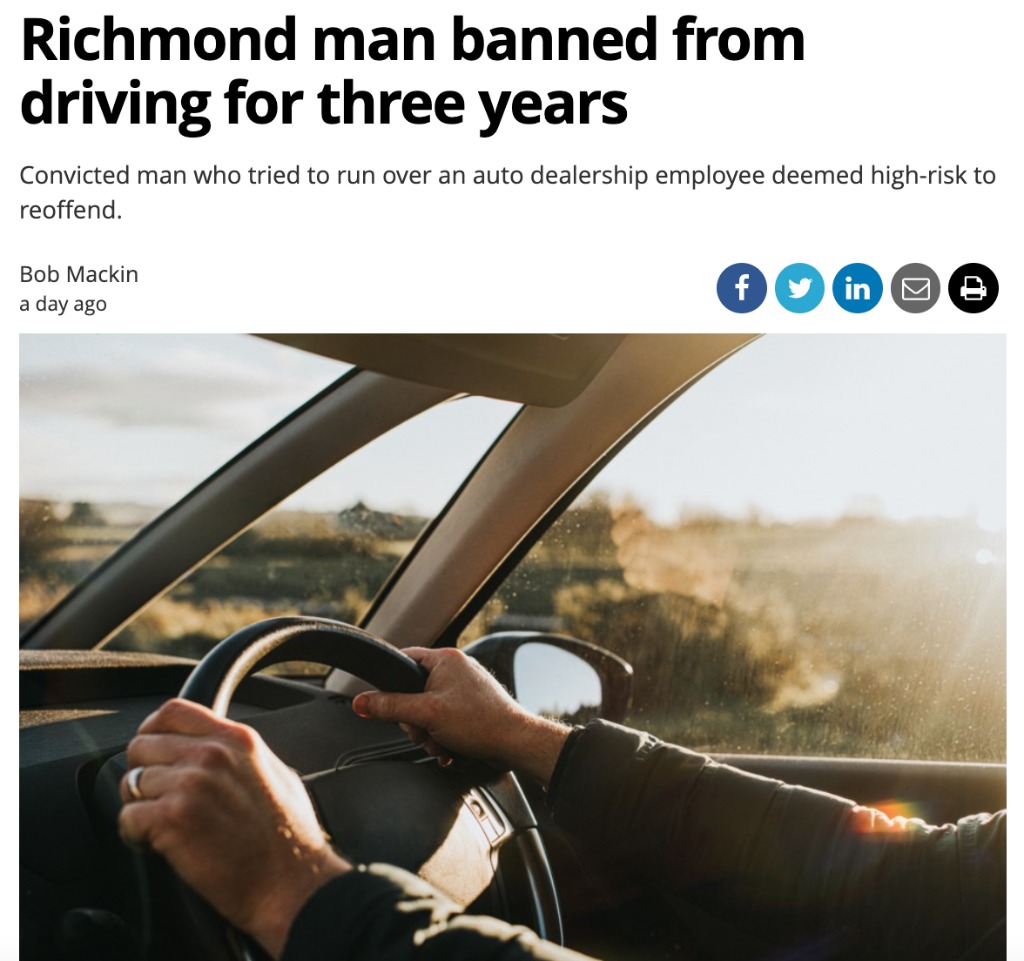Click the 'a day ago' timestamp

pyautogui.click(x=63, y=304)
